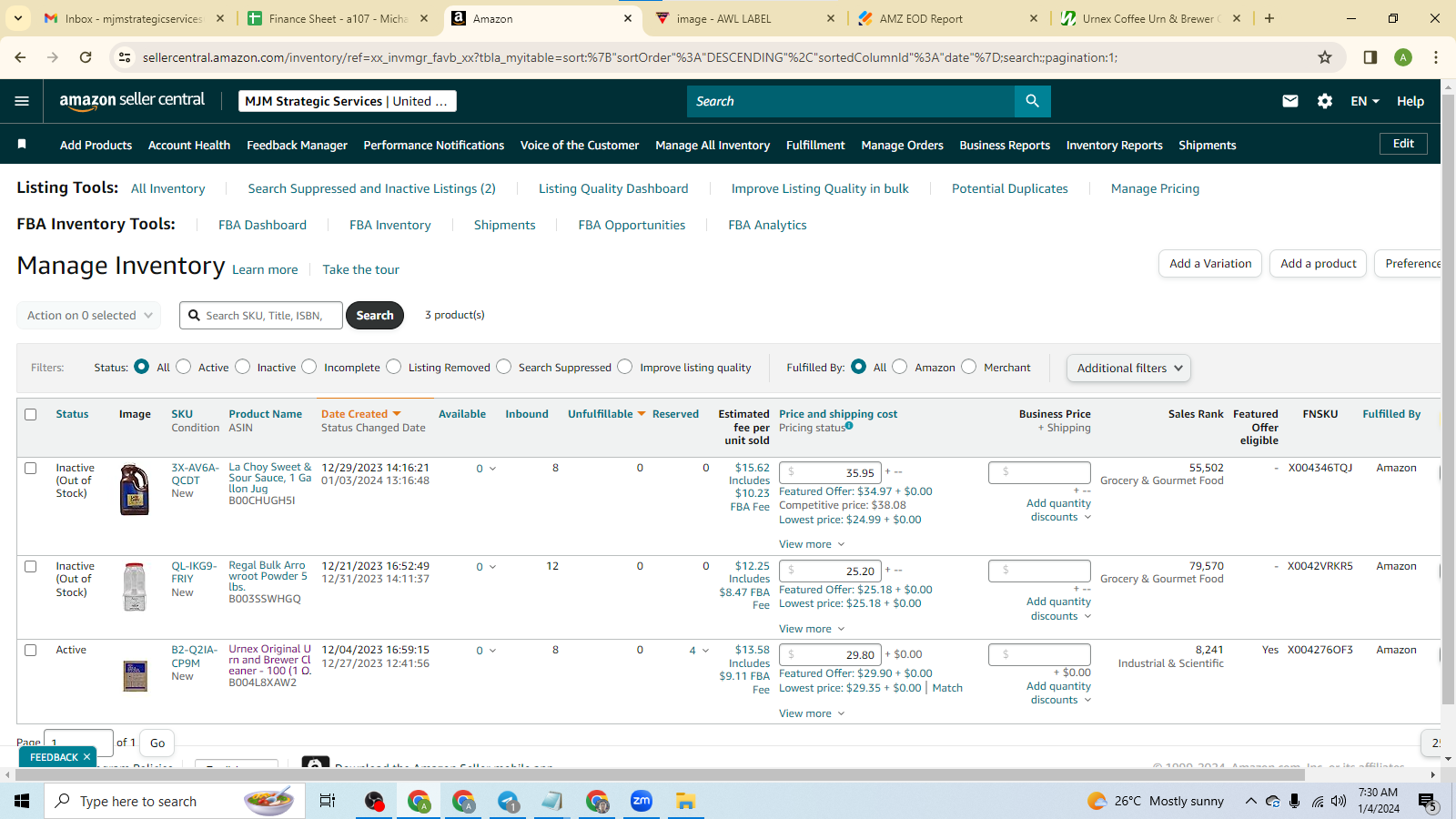Expand the Reserved 4 dropdown in Urnex row
Screen dimensions: 1456x819
click(x=699, y=651)
